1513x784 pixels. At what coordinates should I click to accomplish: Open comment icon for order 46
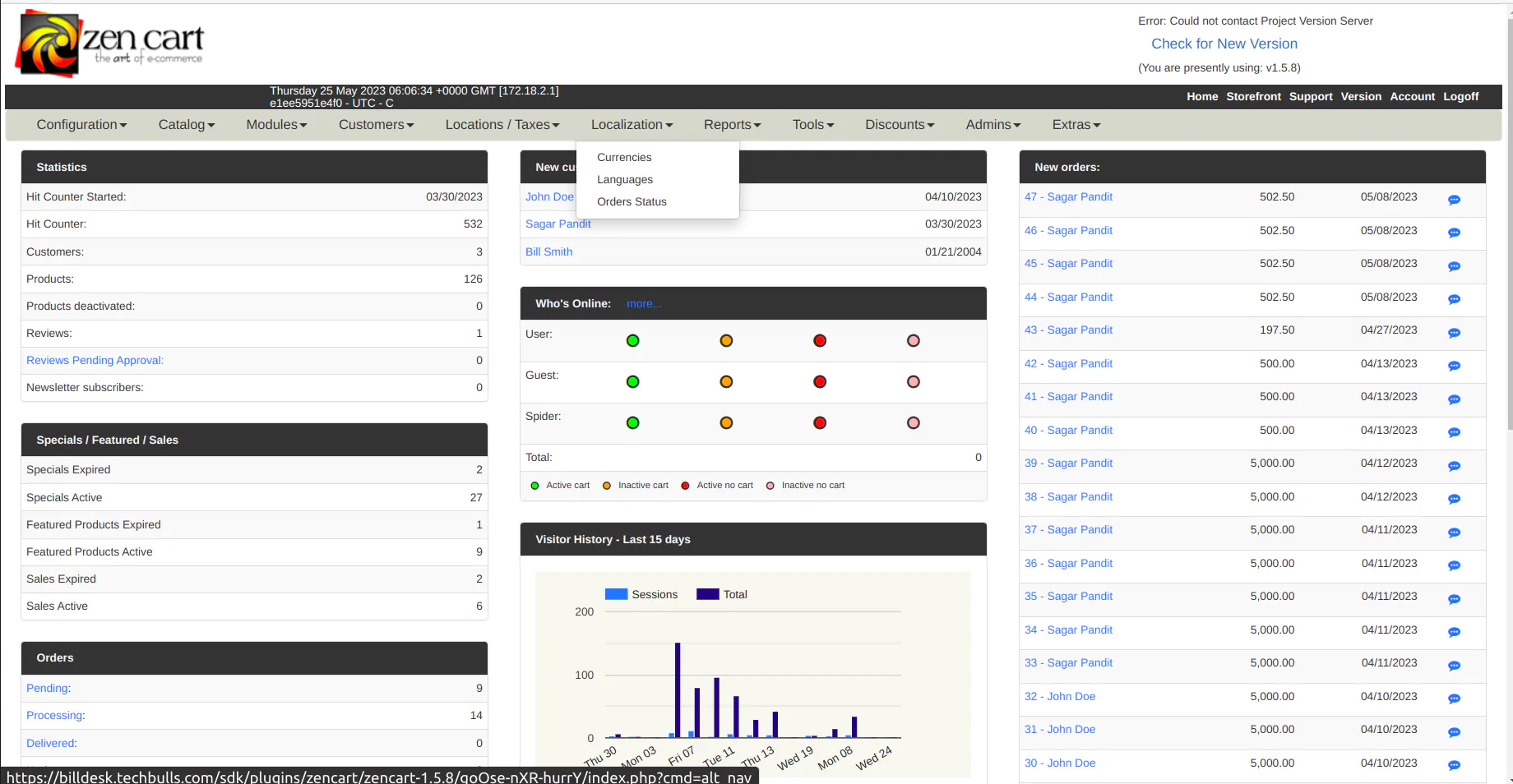coord(1454,233)
